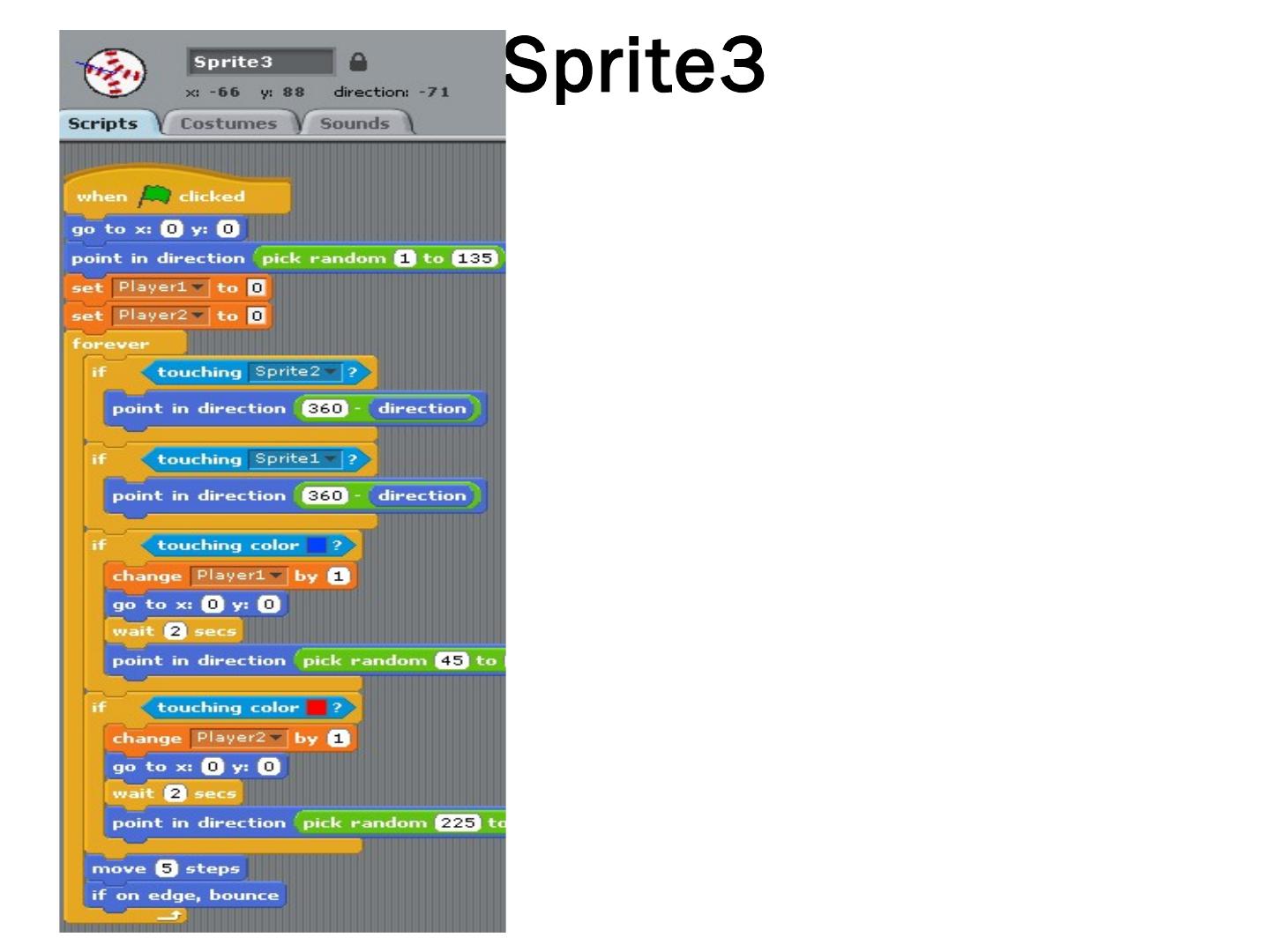The width and height of the screenshot is (1270, 952).
Task: Click 2 in the wait block under change Player1
Action: tap(175, 631)
